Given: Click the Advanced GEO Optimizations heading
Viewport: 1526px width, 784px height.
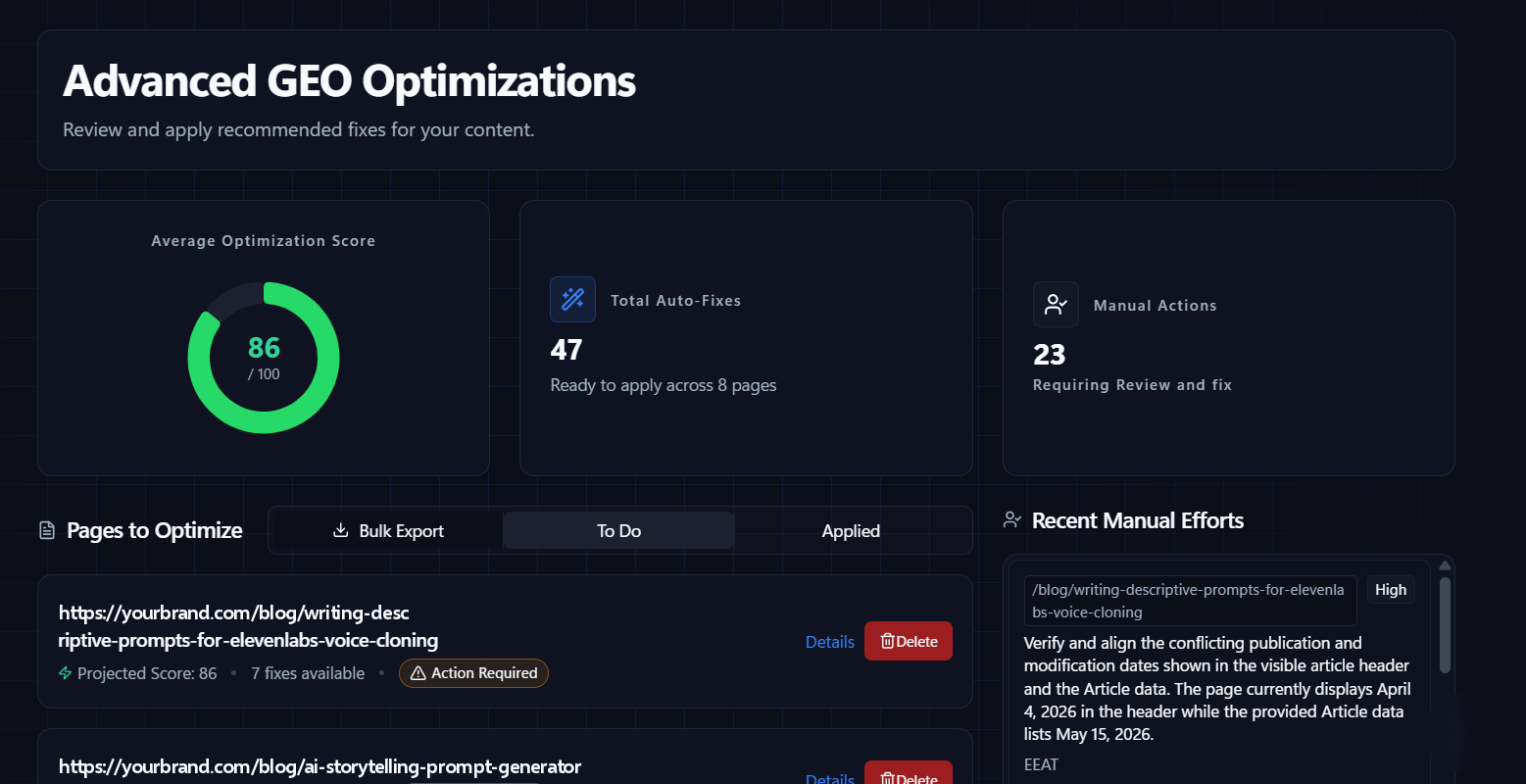Looking at the screenshot, I should pyautogui.click(x=350, y=80).
